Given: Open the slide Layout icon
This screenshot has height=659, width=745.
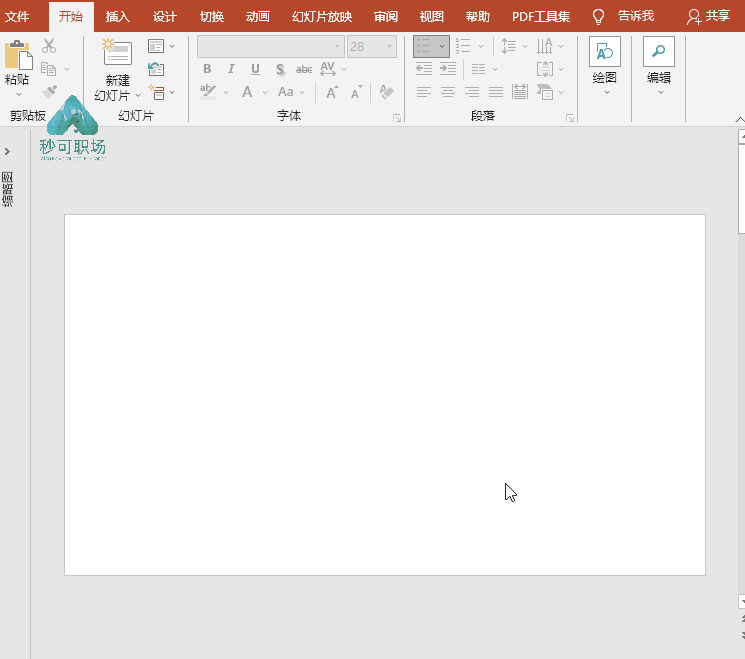Looking at the screenshot, I should 156,47.
